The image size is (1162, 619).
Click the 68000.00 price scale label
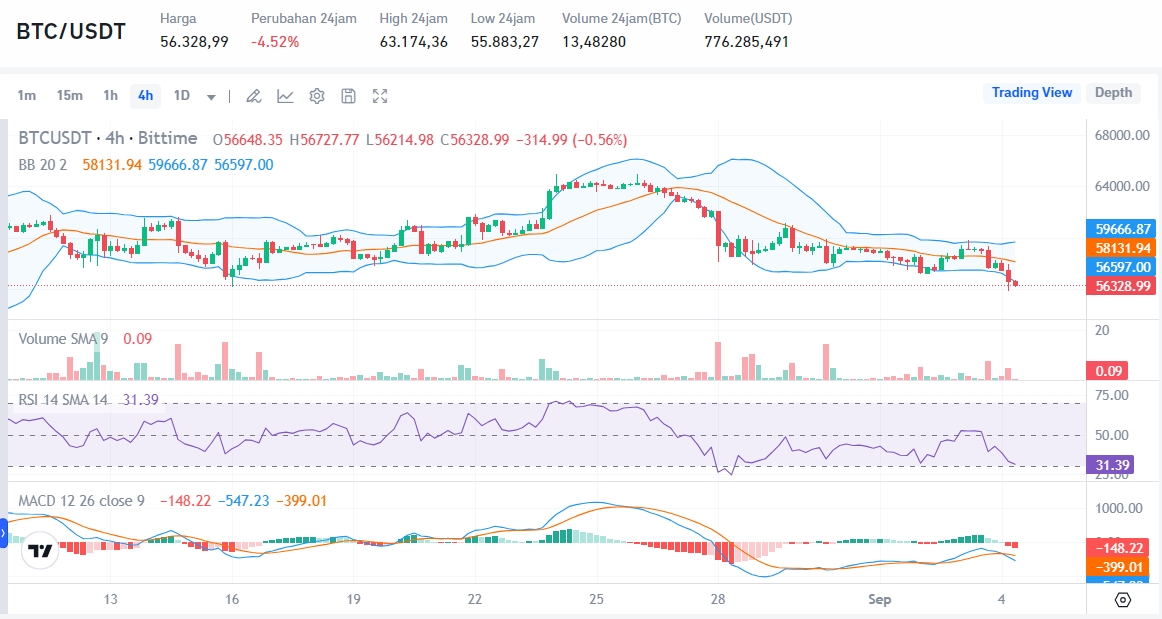tap(1122, 136)
